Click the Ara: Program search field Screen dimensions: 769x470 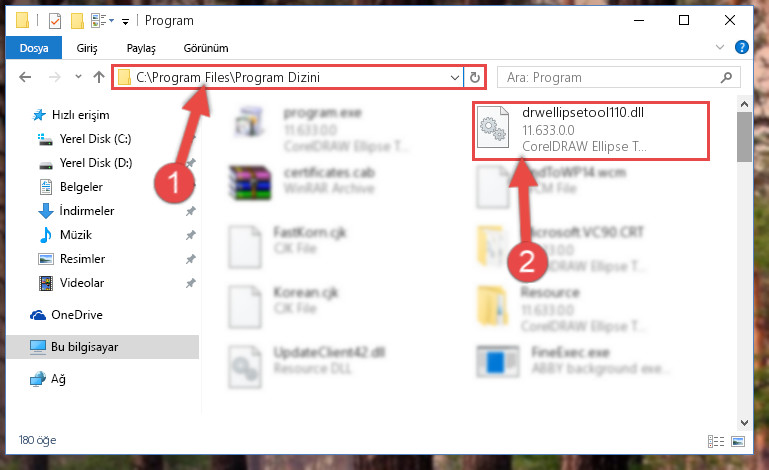pos(611,78)
